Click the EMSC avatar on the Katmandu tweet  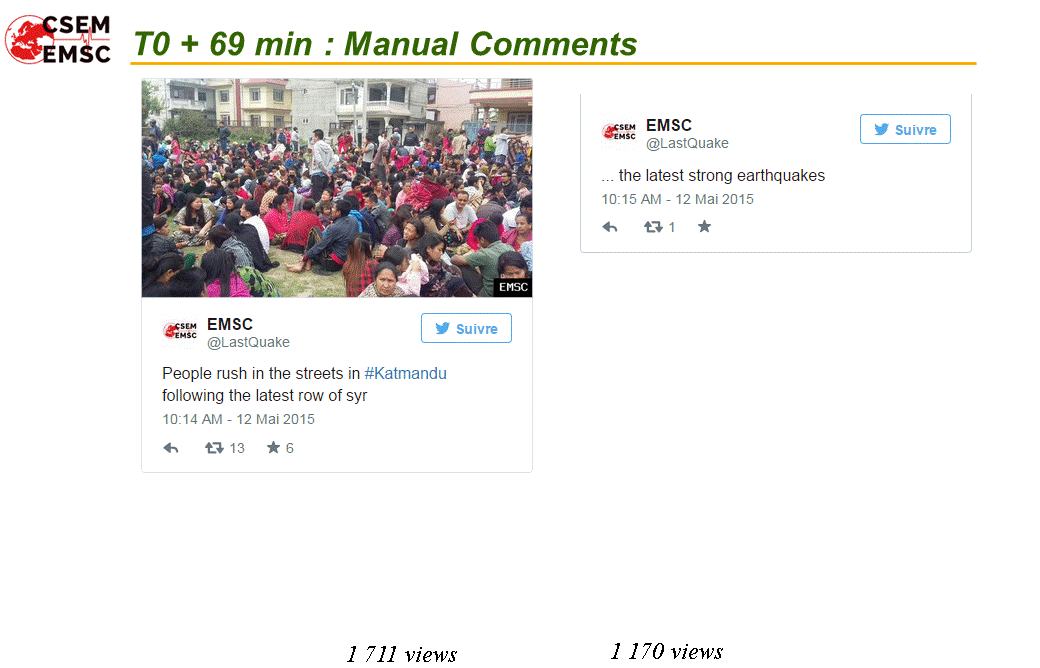tap(180, 330)
